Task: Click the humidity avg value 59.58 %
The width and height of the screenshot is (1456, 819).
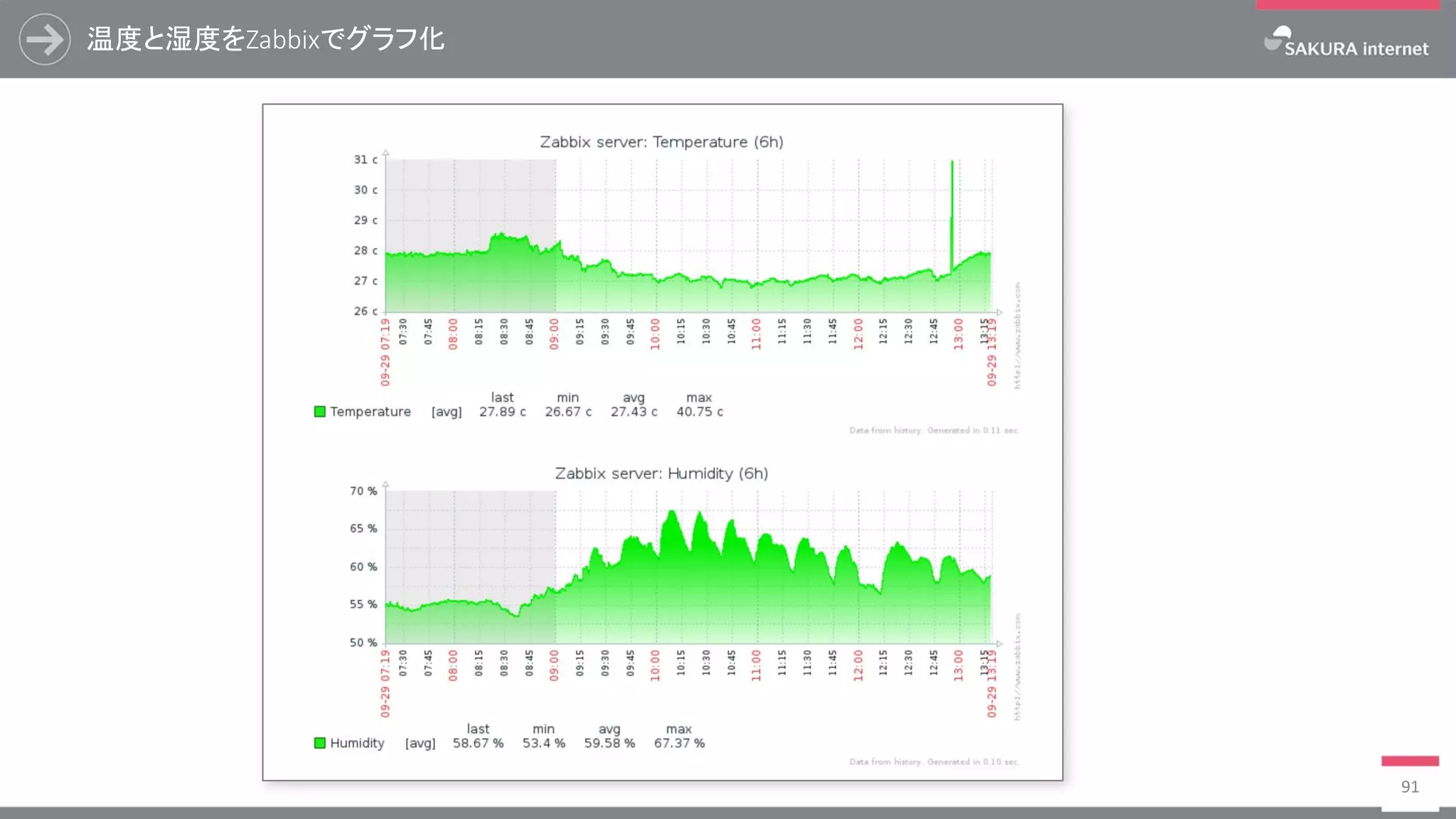Action: pos(609,743)
